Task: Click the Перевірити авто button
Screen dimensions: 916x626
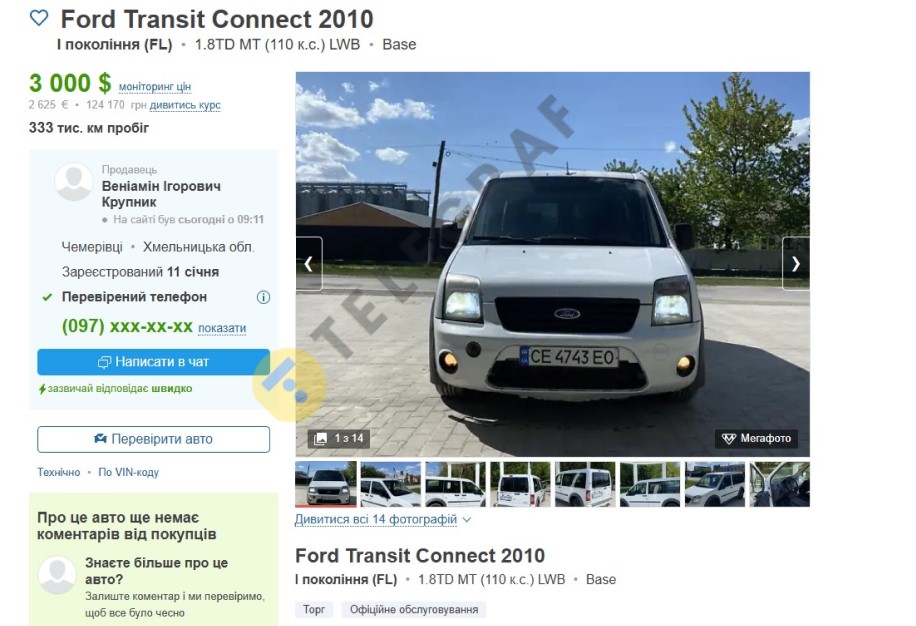Action: click(154, 439)
